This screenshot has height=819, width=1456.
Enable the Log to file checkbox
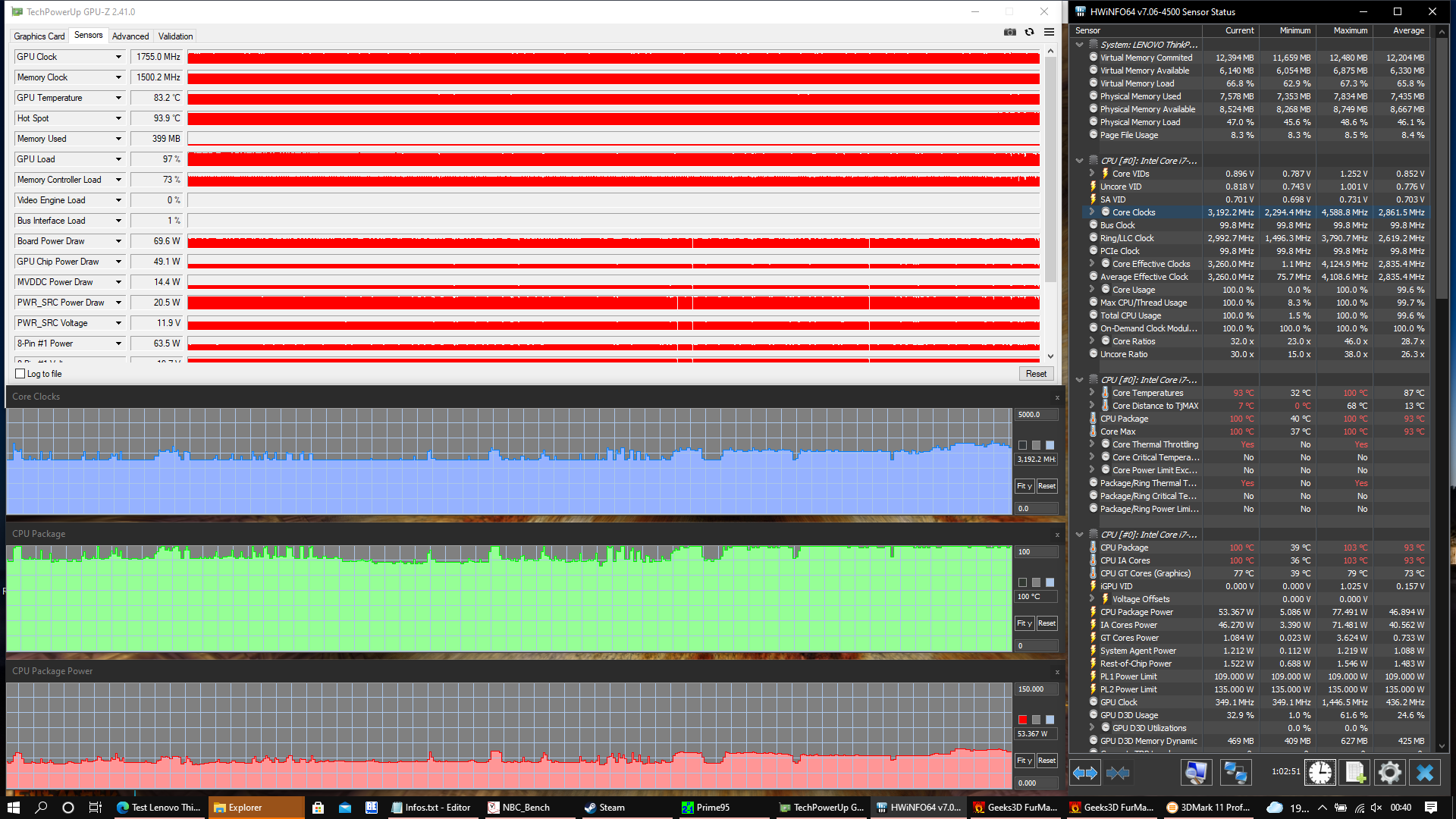point(20,374)
